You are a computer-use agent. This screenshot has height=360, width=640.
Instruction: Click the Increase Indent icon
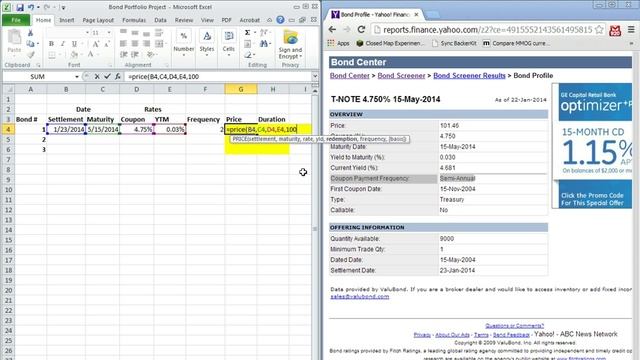[x=135, y=54]
